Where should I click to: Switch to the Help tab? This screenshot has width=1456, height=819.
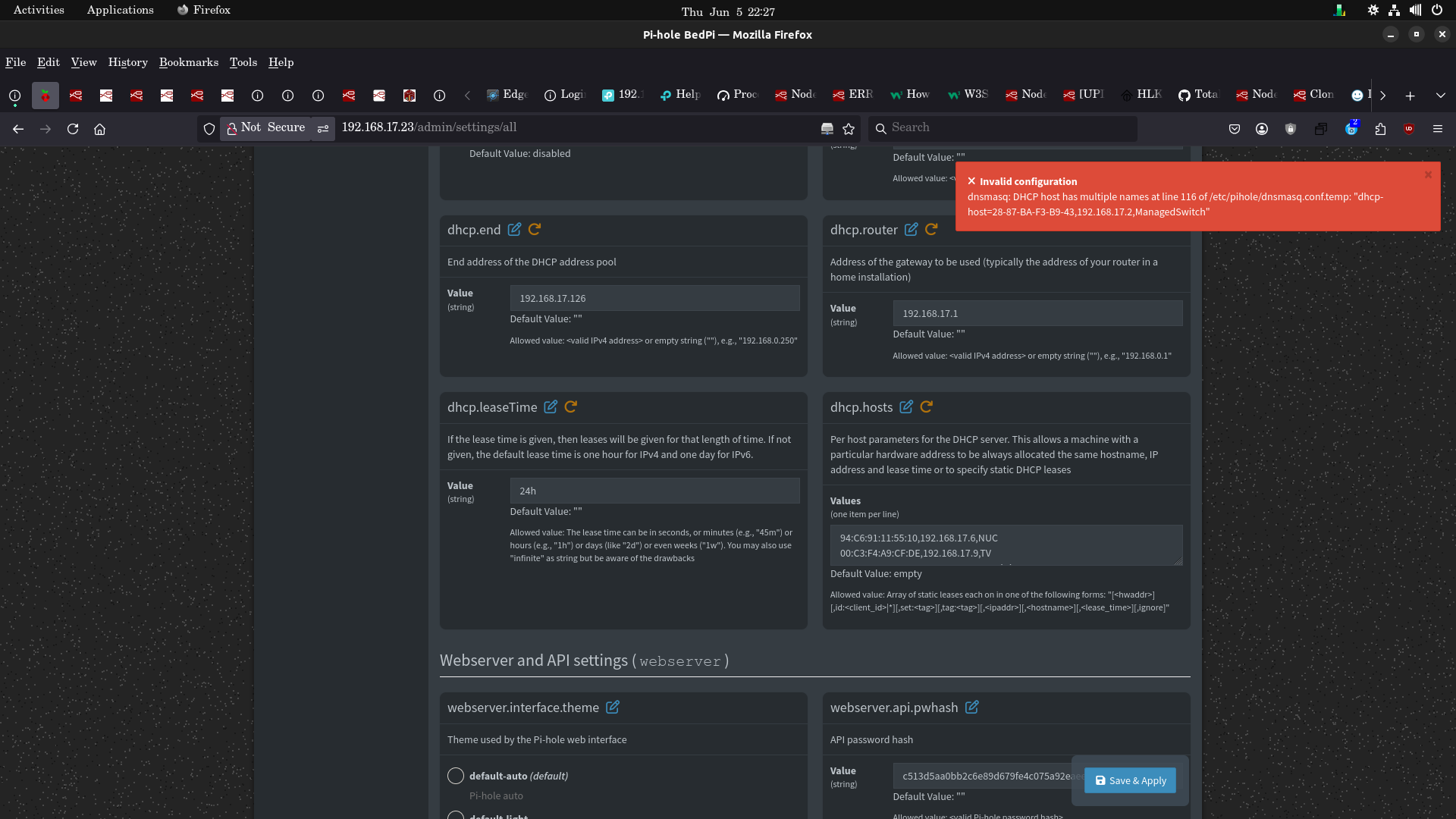(x=681, y=95)
